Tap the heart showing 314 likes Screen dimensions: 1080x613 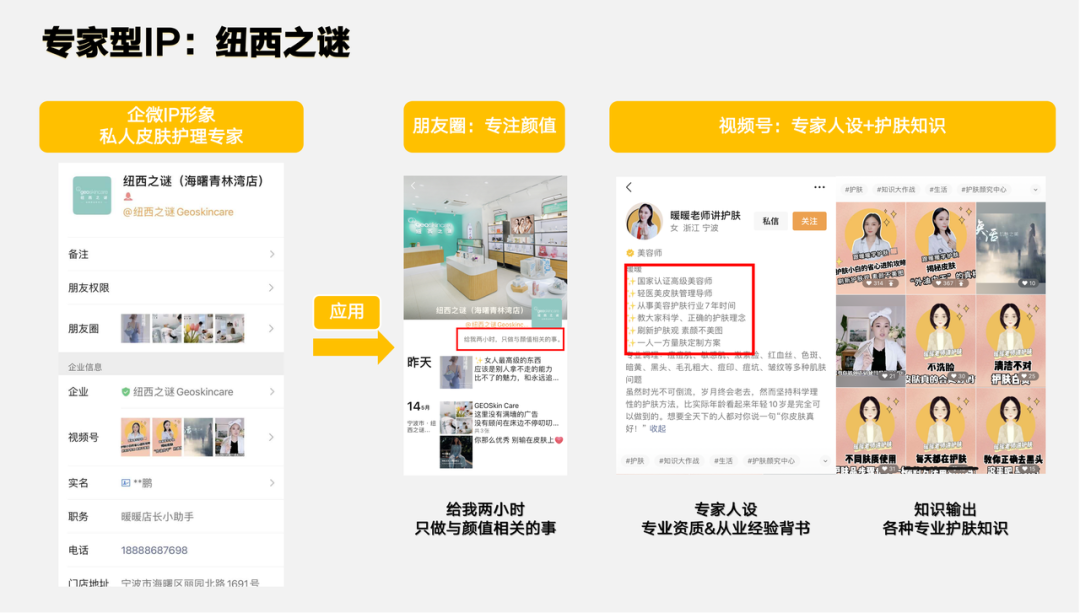[869, 283]
